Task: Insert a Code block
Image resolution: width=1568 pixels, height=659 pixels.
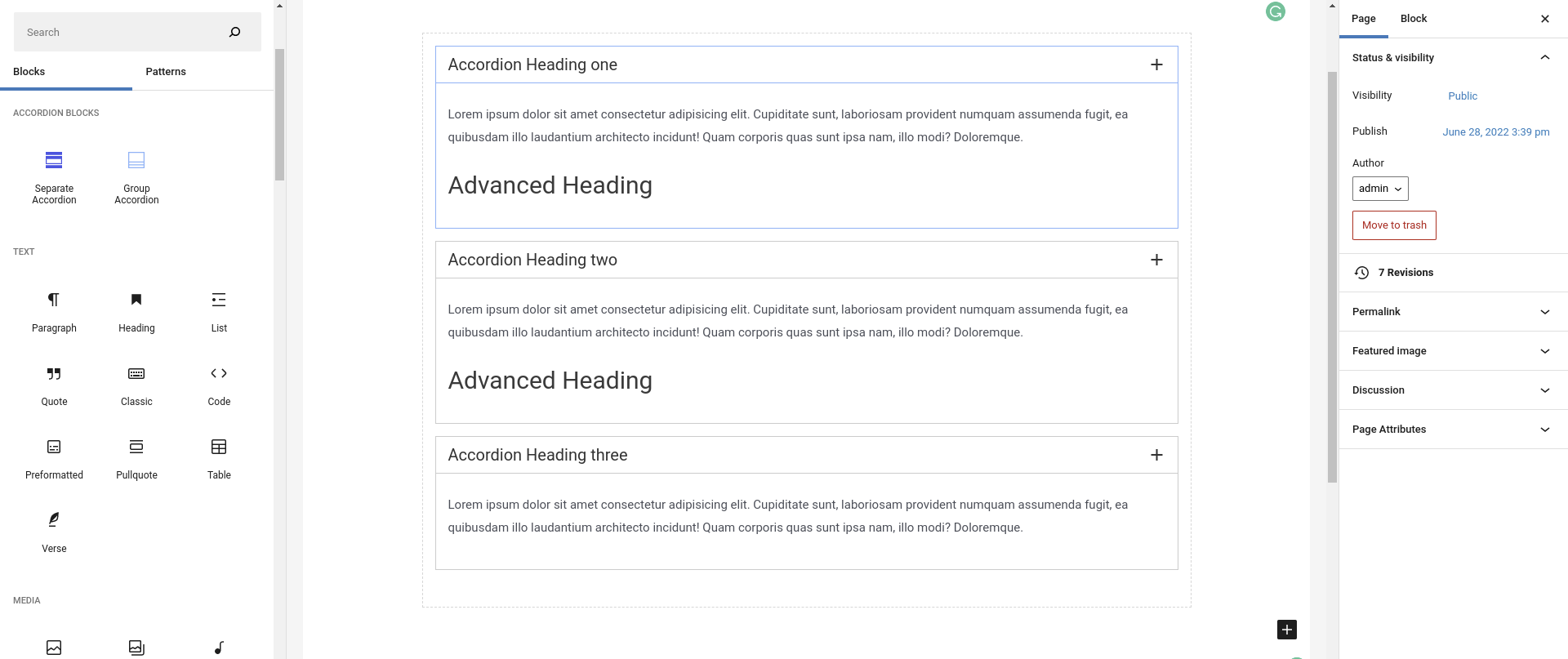Action: click(x=219, y=385)
